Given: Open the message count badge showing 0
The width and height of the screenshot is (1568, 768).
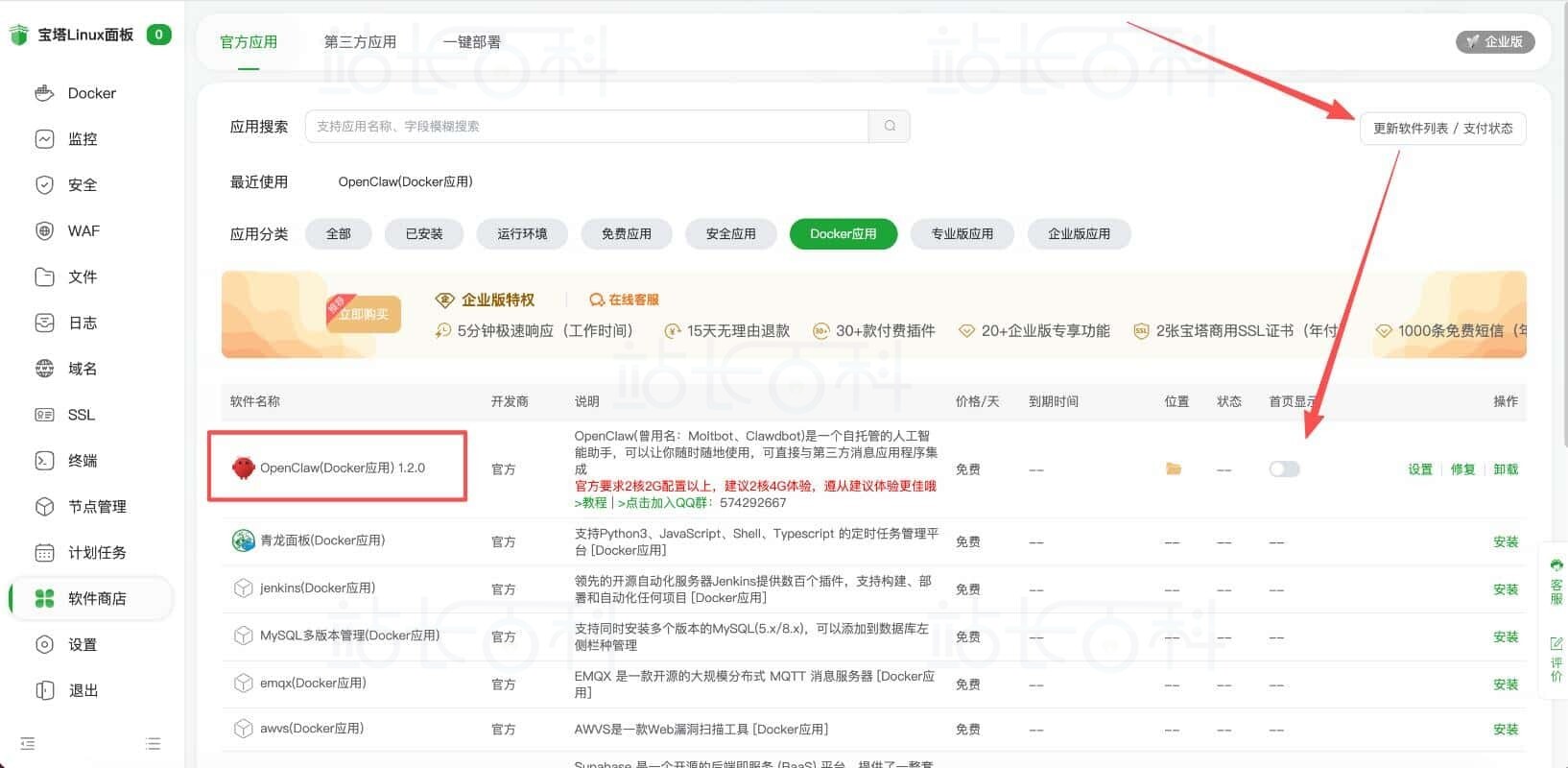Looking at the screenshot, I should [x=158, y=35].
